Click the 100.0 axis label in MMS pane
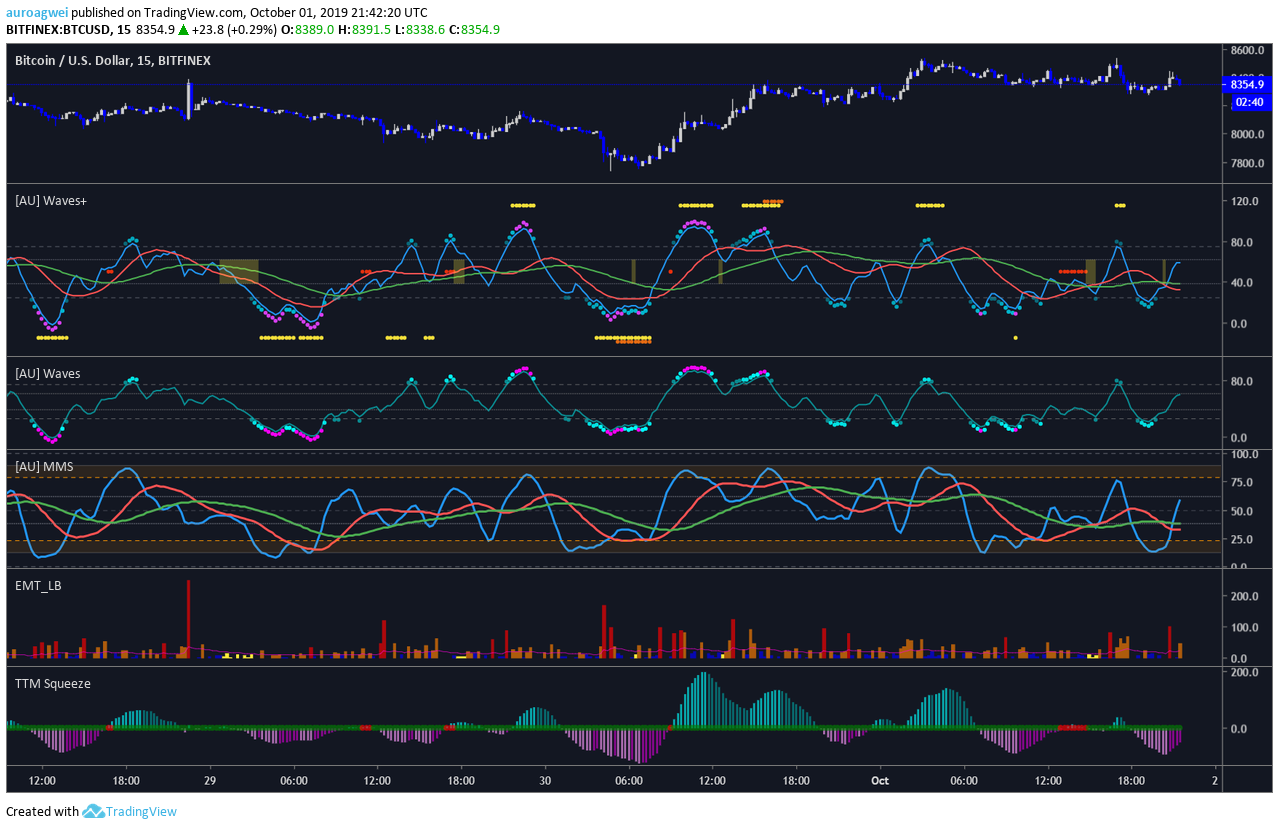This screenshot has height=829, width=1279. pyautogui.click(x=1245, y=455)
